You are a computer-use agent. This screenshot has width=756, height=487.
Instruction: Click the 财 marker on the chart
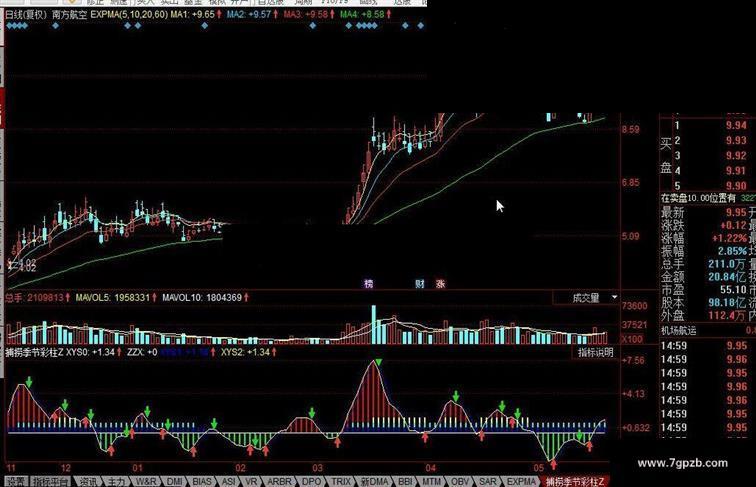point(419,284)
